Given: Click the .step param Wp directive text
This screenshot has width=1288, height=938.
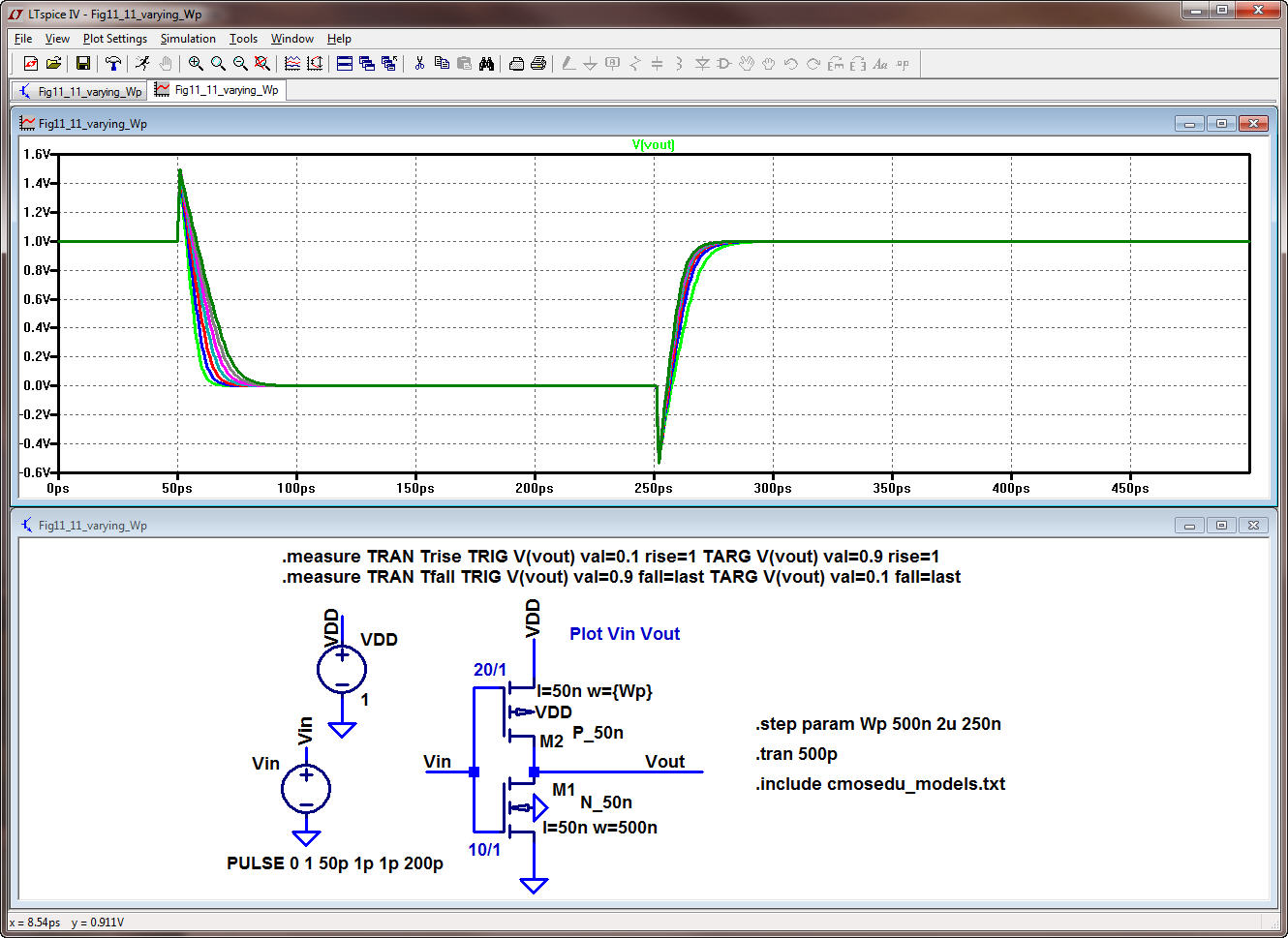Looking at the screenshot, I should pos(878,724).
